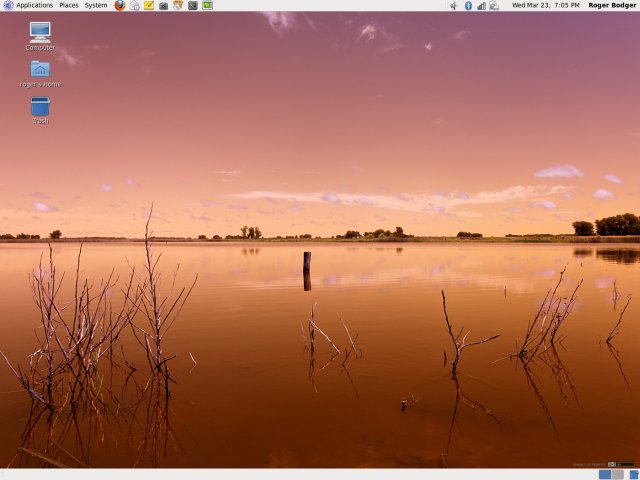Open the Applications menu
Viewport: 640px width, 480px height.
coord(34,5)
